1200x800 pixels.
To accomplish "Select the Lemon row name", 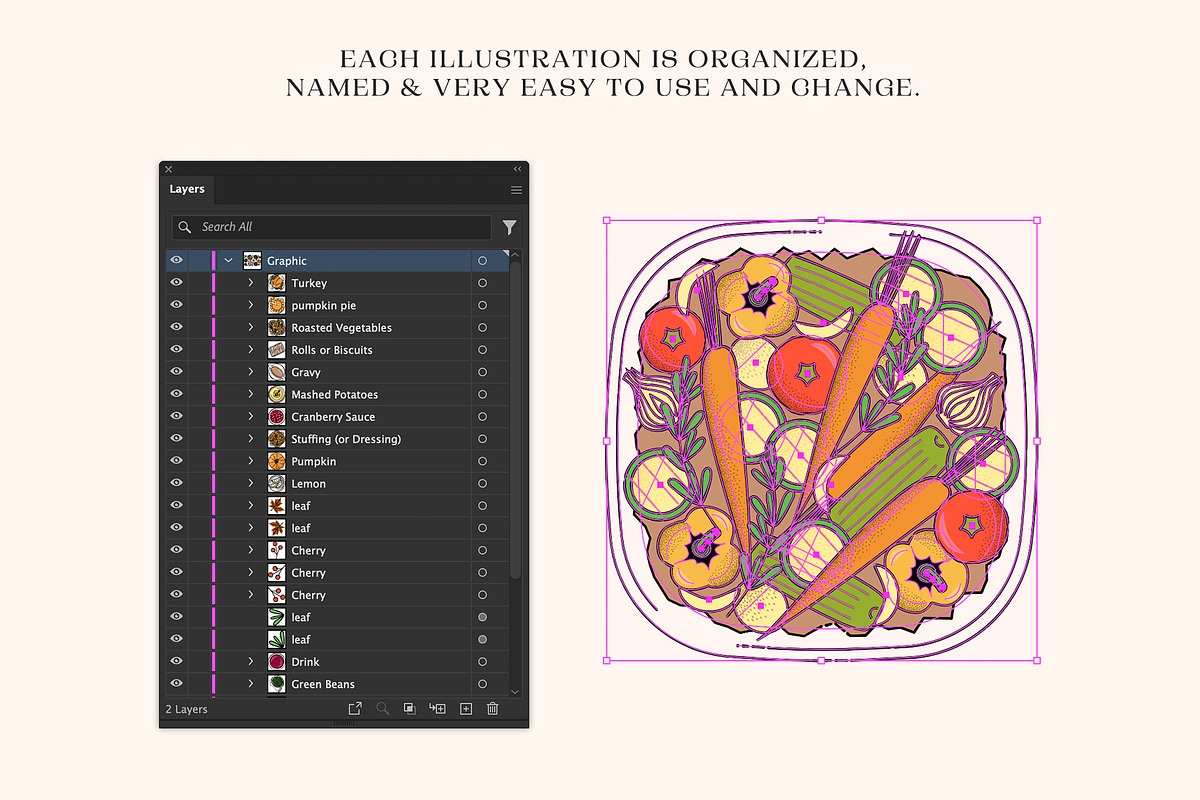I will click(x=309, y=483).
